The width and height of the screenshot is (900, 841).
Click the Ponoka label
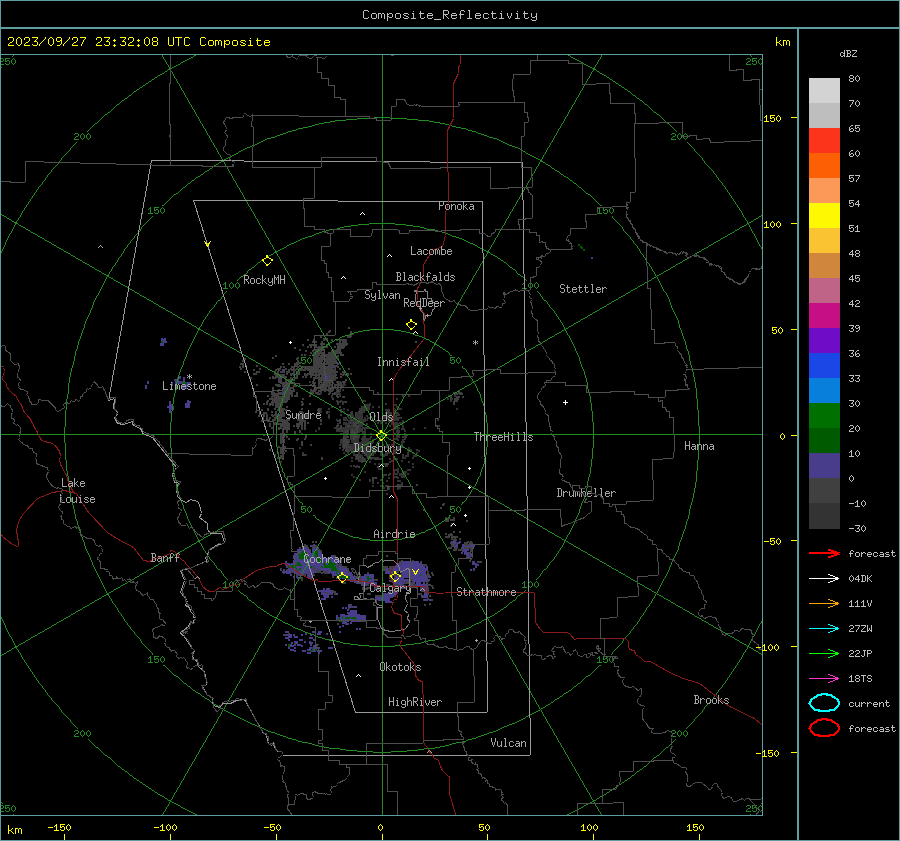tap(456, 206)
